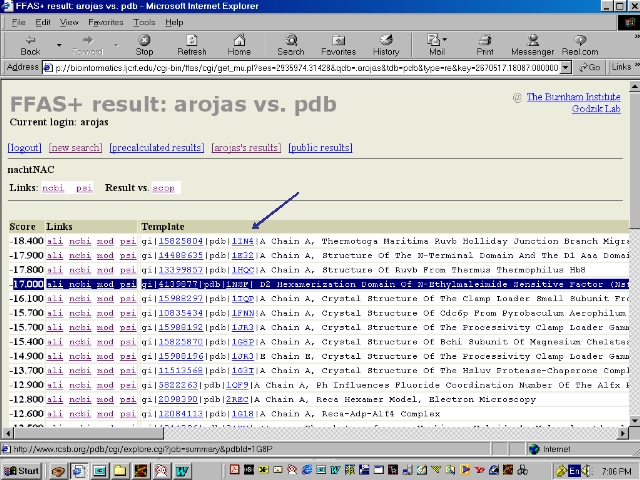640x480 pixels.
Task: Open the Mail toolbar button
Action: (436, 44)
